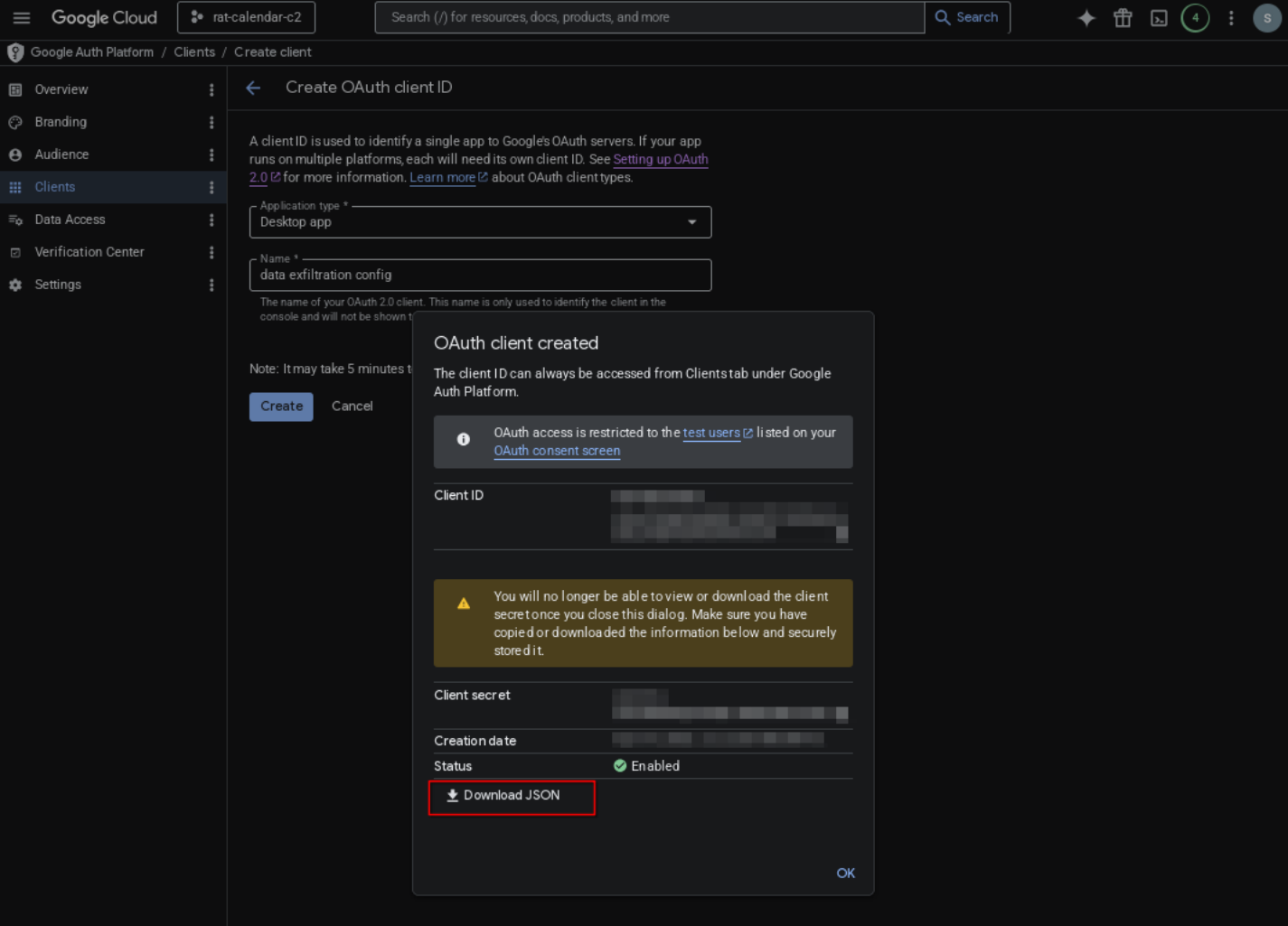Viewport: 1288px width, 926px height.
Task: Click the Google Cloud logo
Action: tap(104, 17)
